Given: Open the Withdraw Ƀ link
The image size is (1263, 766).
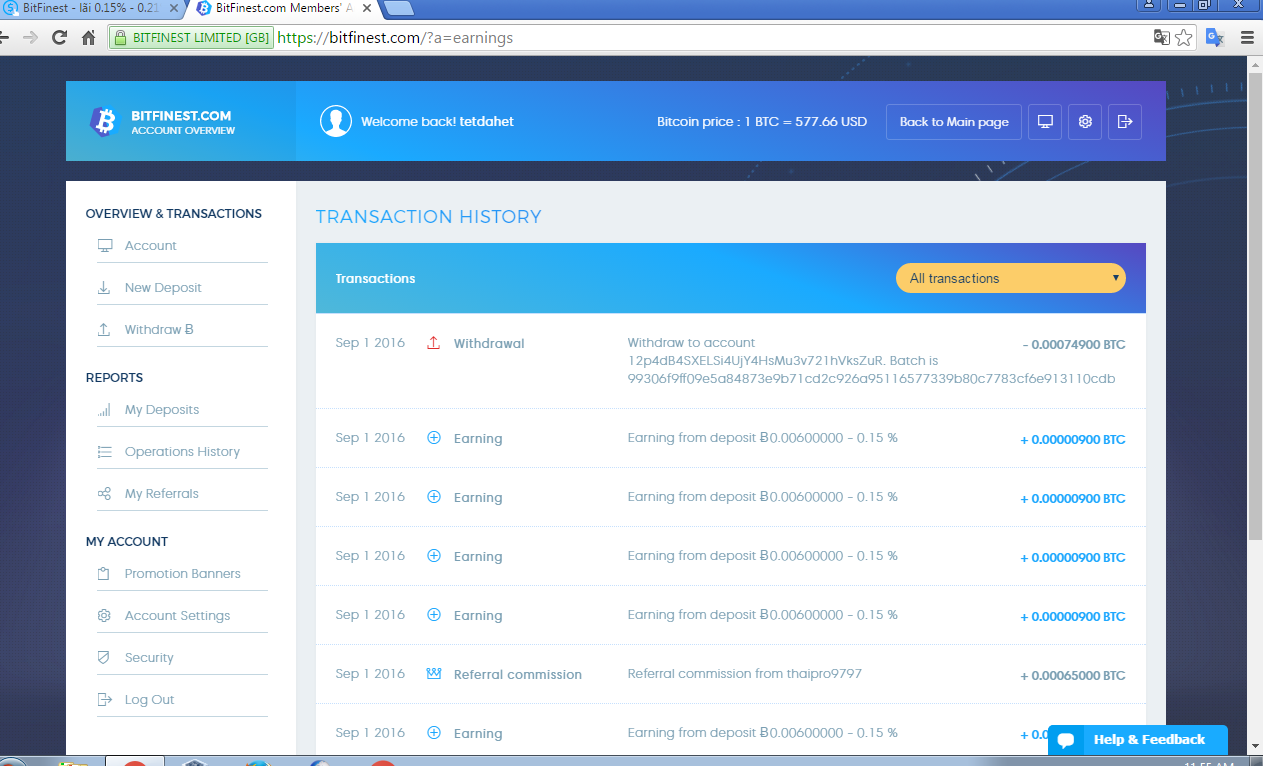Looking at the screenshot, I should pyautogui.click(x=159, y=330).
